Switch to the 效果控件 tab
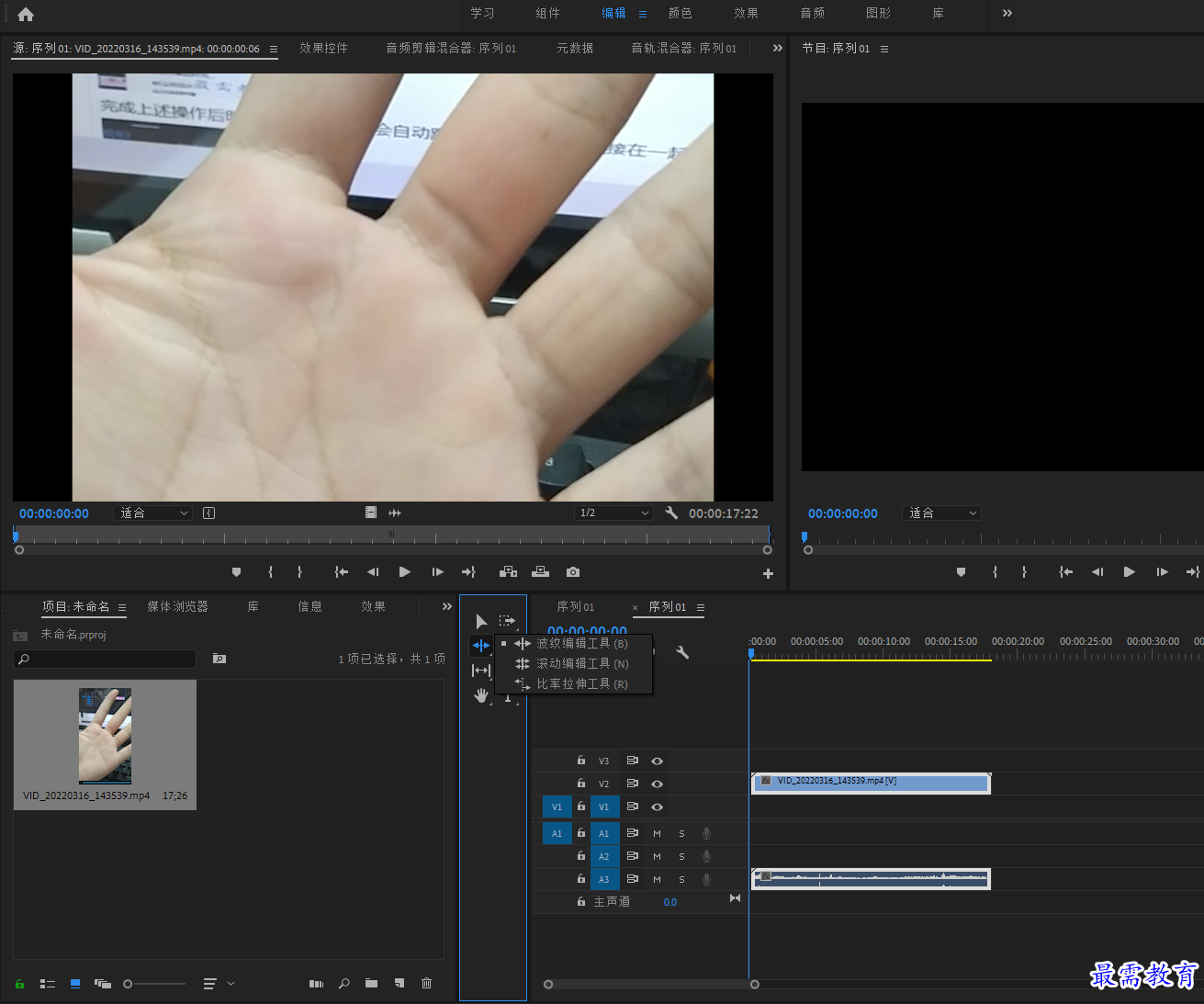The height and width of the screenshot is (1004, 1204). 323,49
